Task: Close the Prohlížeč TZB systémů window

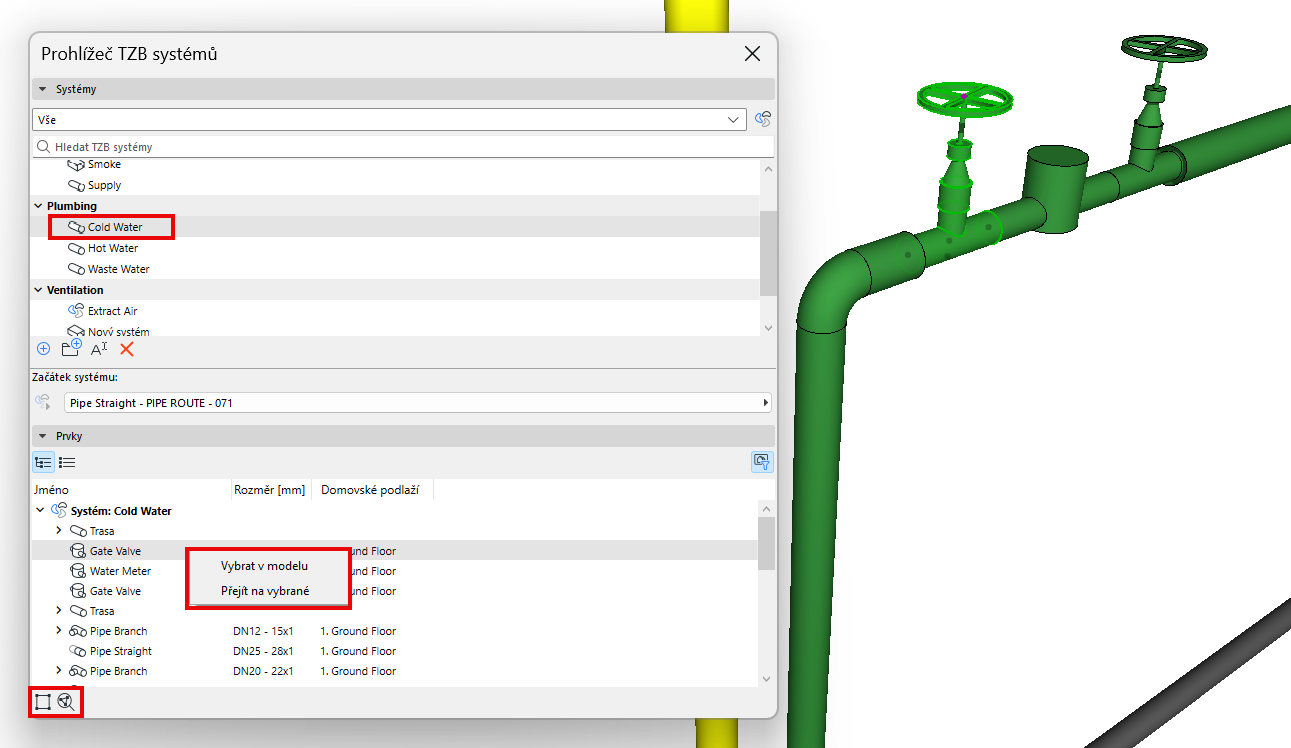Action: point(753,54)
